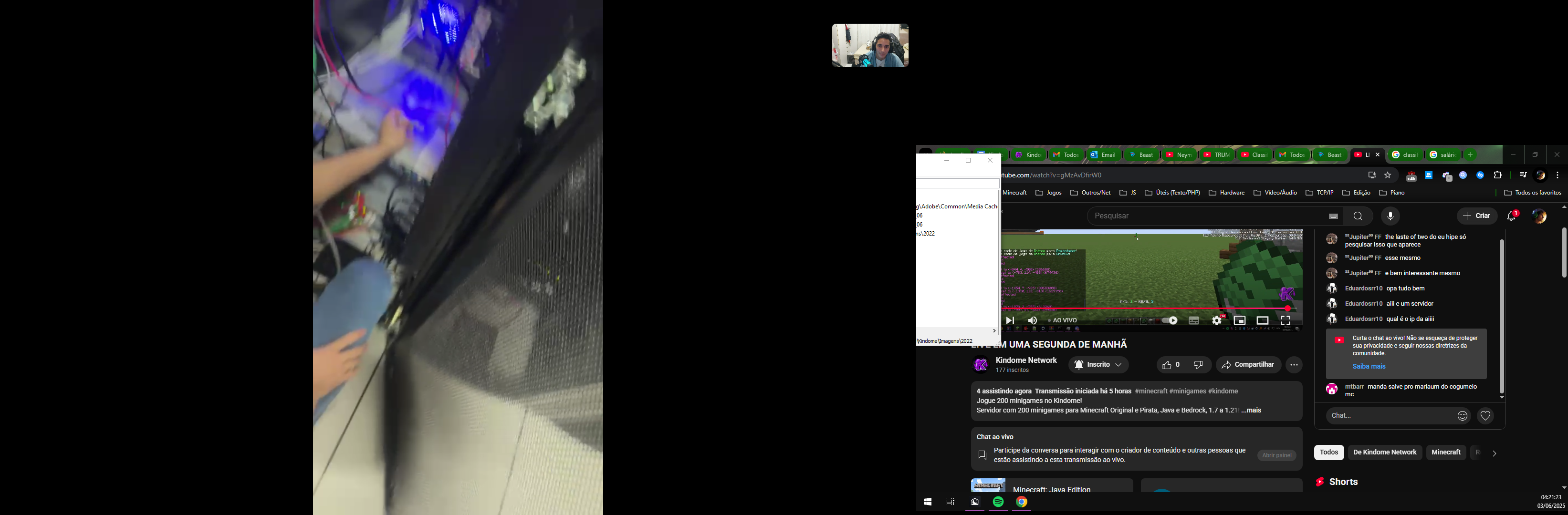Open the Chrome extensions puzzle icon
The image size is (1568, 515).
point(1498,175)
